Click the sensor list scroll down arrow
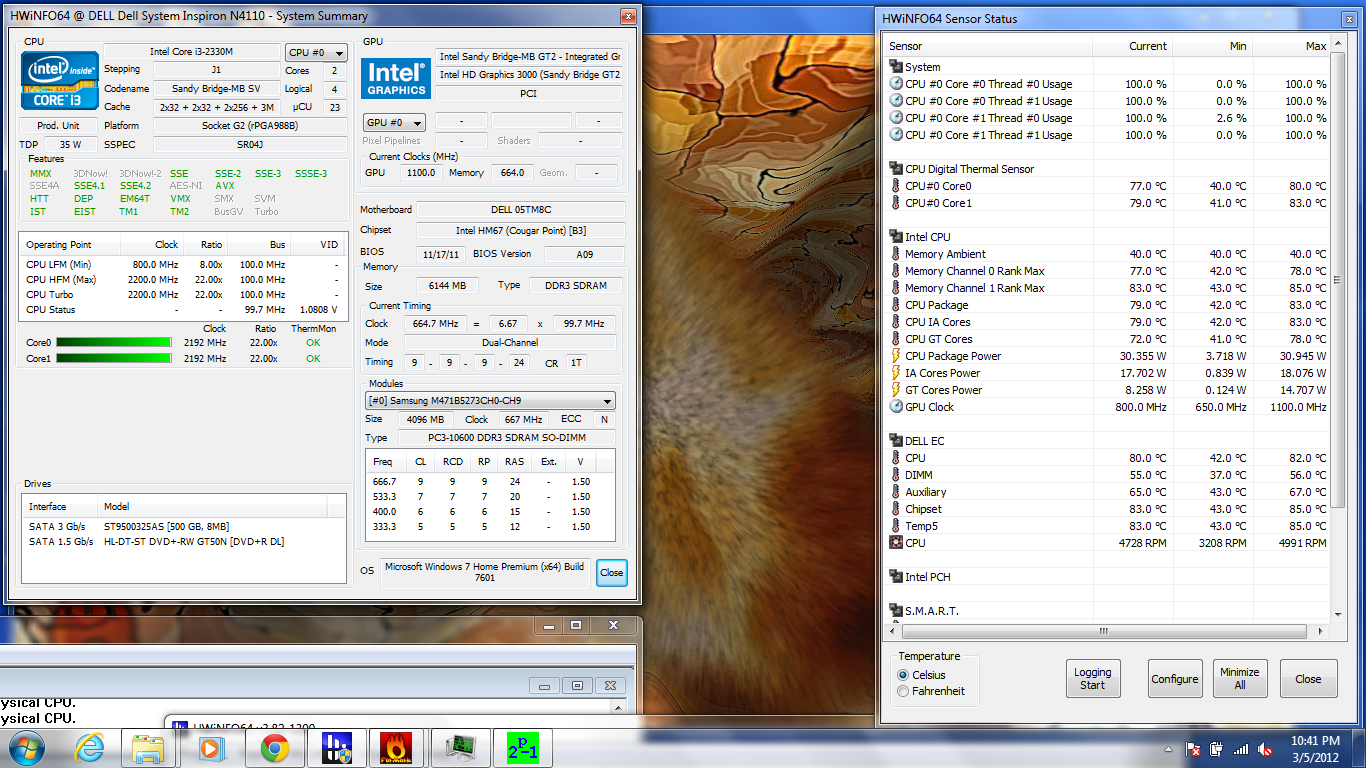Image resolution: width=1366 pixels, height=768 pixels. (x=1339, y=613)
